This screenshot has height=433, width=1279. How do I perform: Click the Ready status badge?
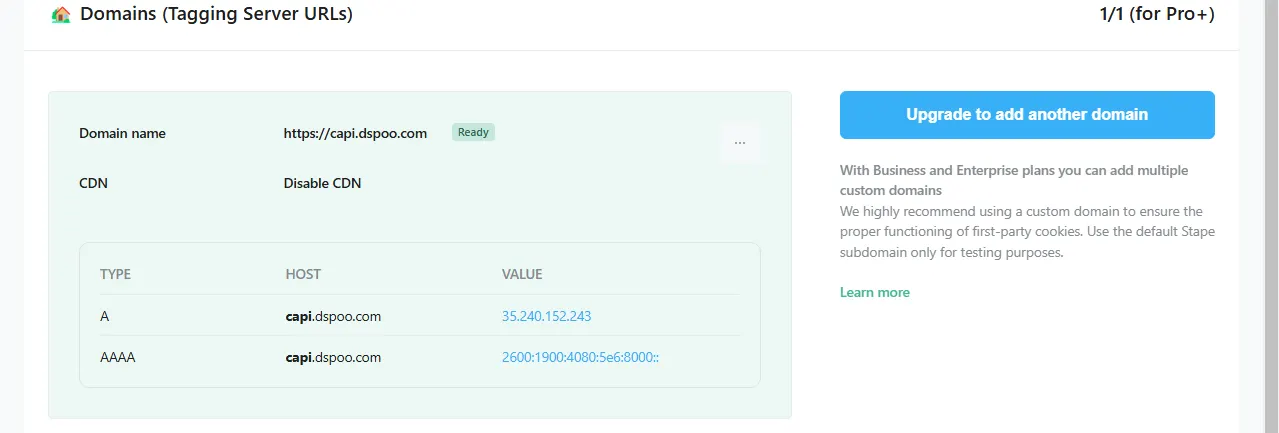click(x=473, y=132)
